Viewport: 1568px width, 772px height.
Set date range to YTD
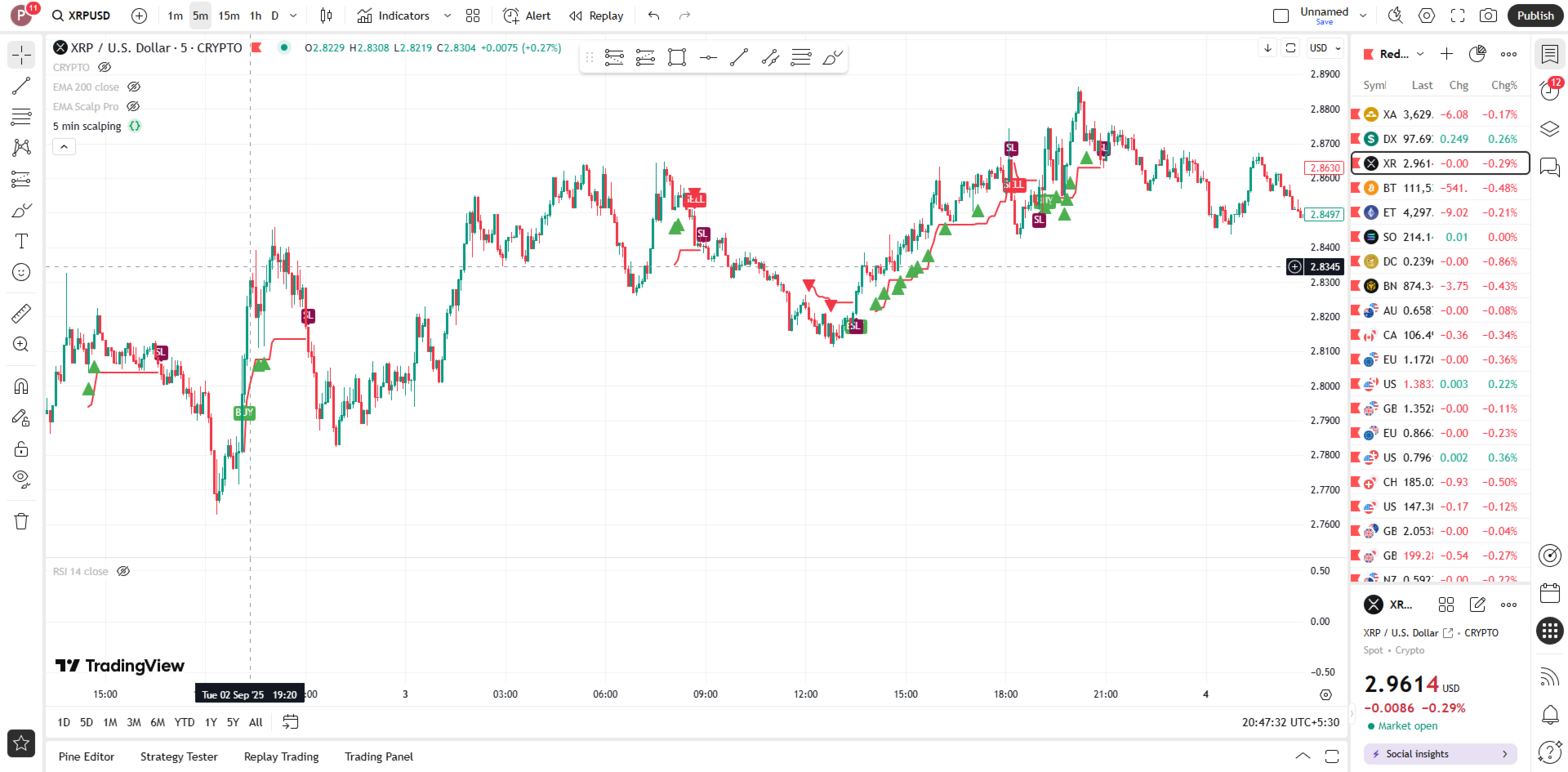tap(185, 722)
